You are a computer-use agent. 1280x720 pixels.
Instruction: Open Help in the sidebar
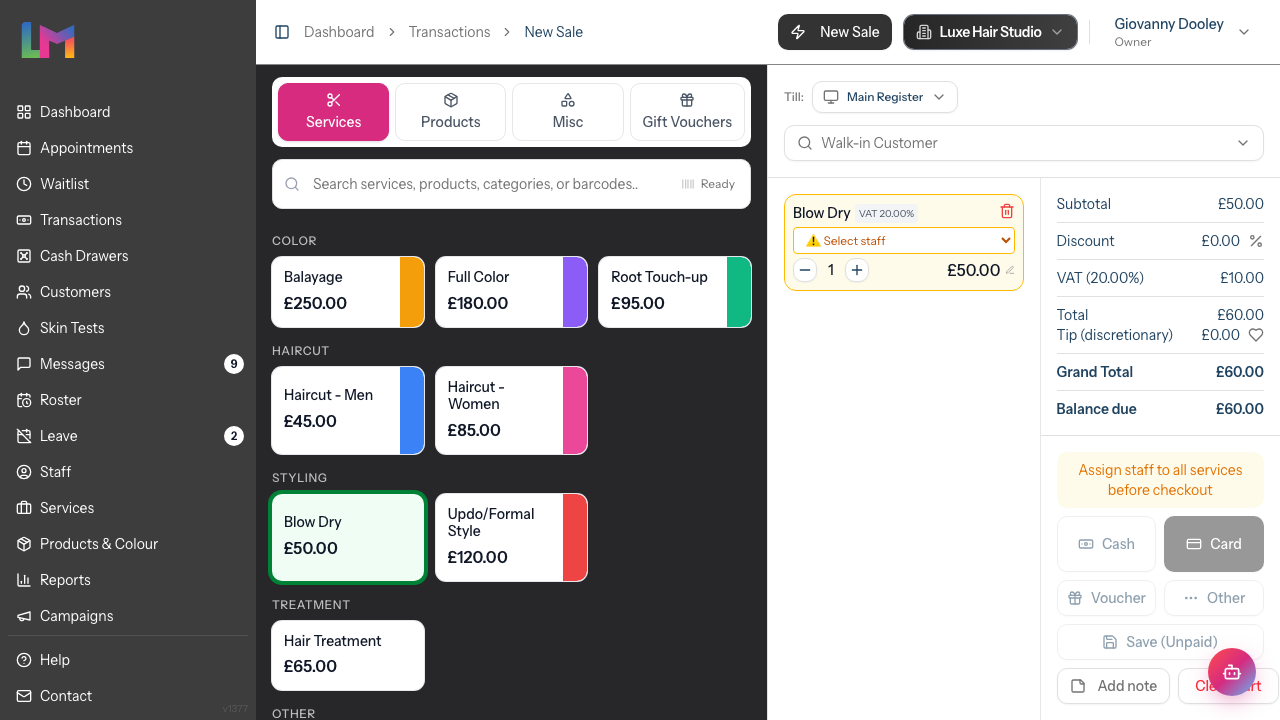click(x=128, y=660)
